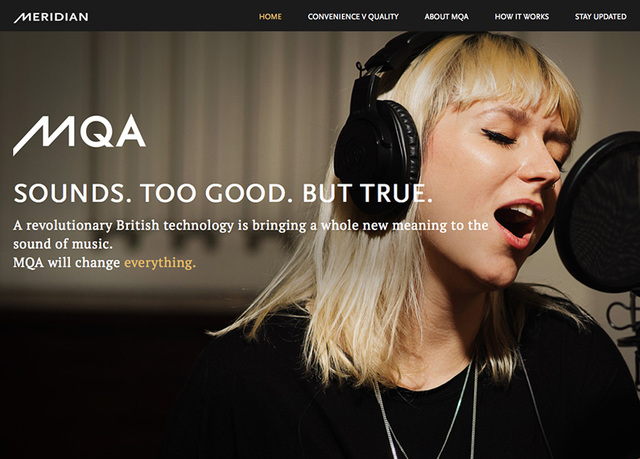Open the About MQA page
This screenshot has height=459, width=640.
click(447, 17)
